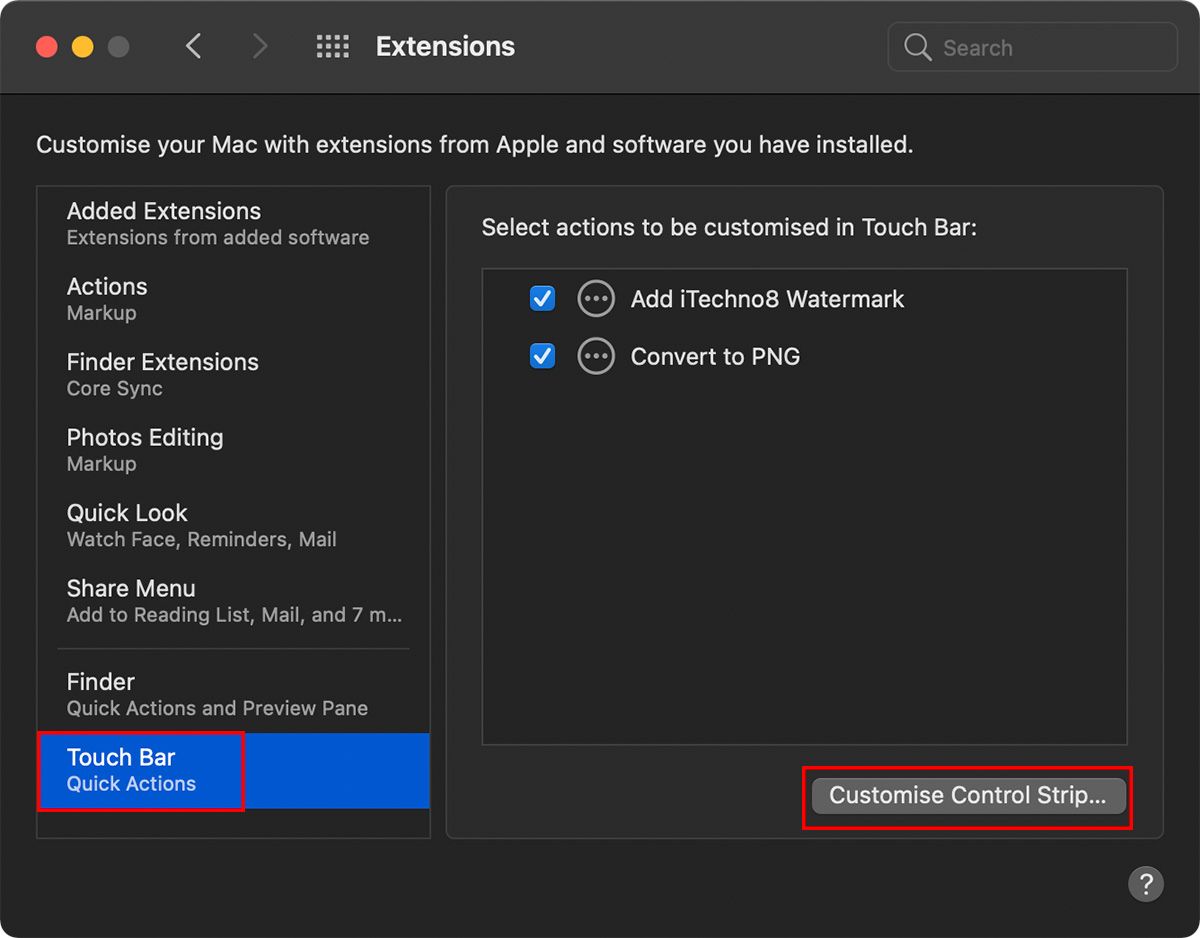This screenshot has height=938, width=1200.
Task: Open the help question mark icon
Action: [x=1146, y=884]
